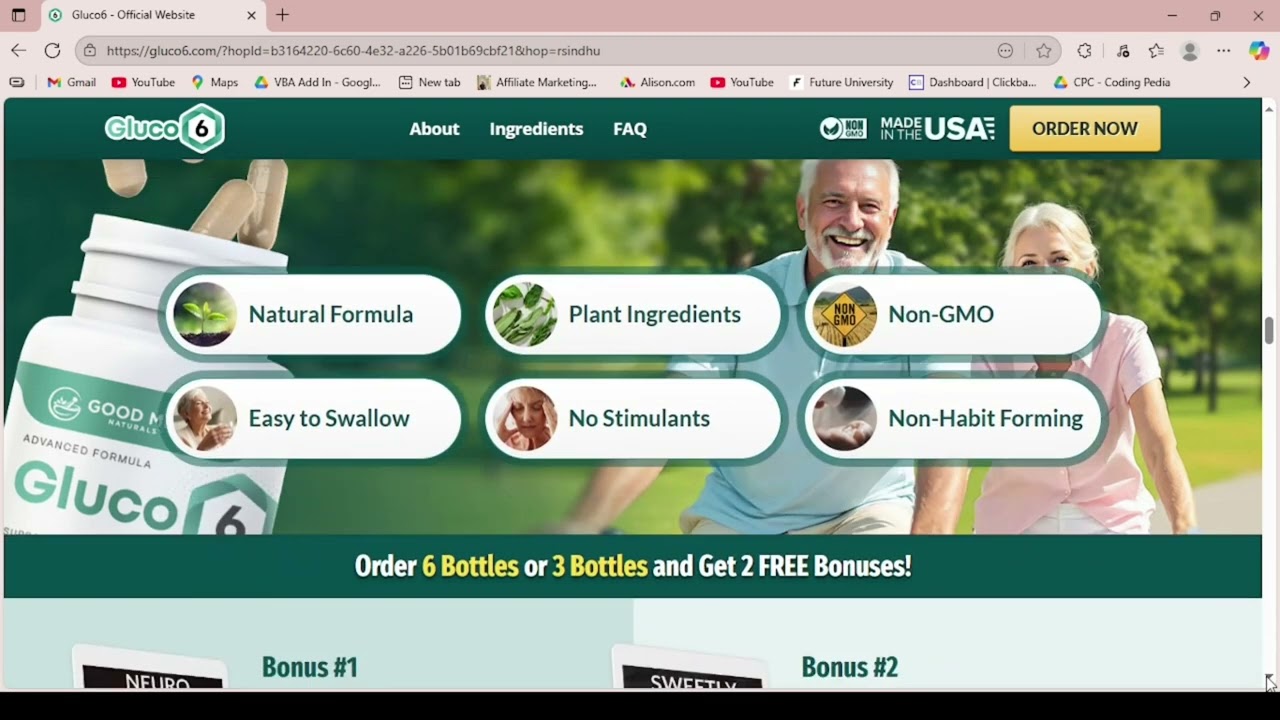Click the Natural Formula sprout icon

click(x=205, y=314)
